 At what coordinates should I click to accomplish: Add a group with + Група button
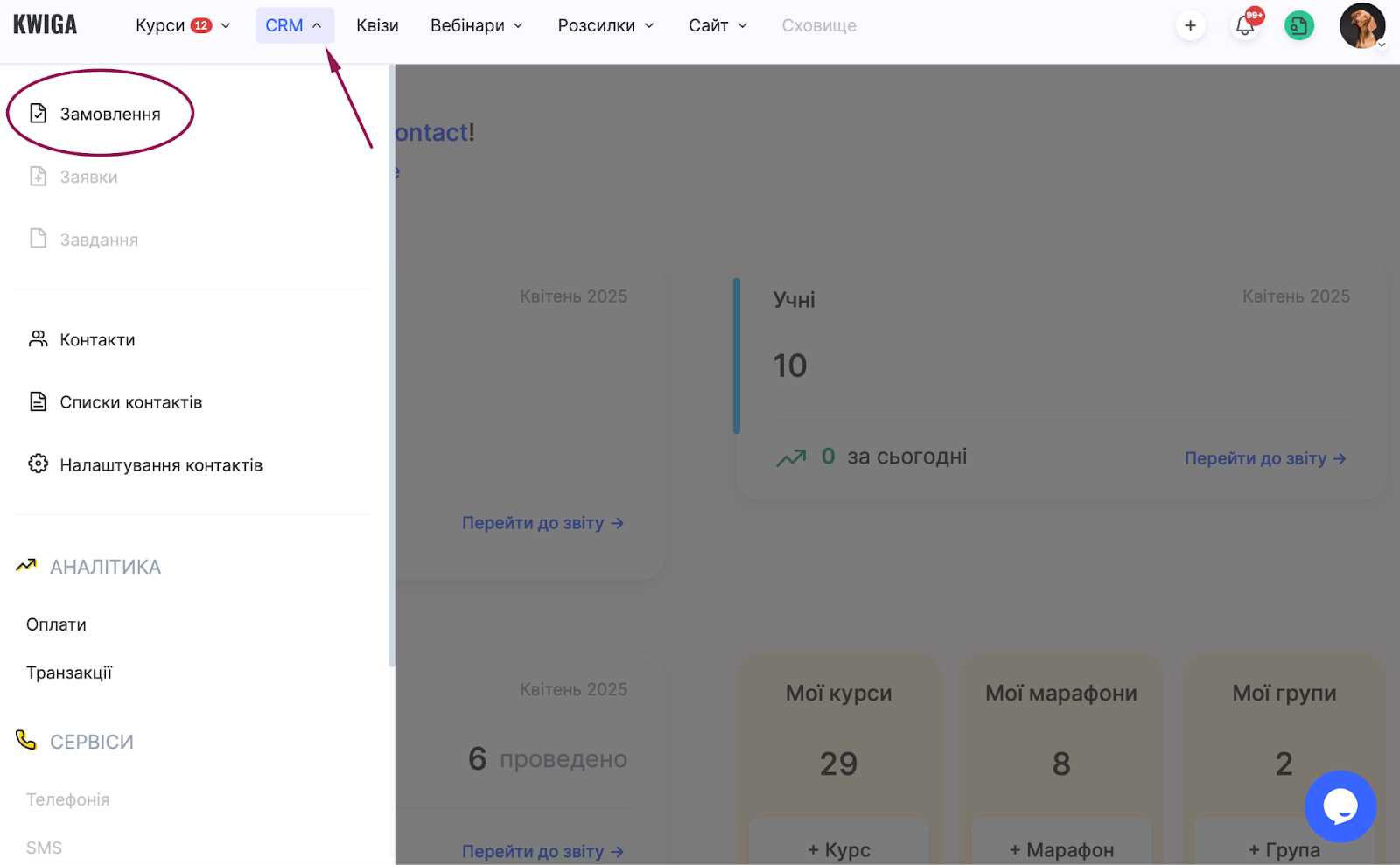pyautogui.click(x=1284, y=841)
